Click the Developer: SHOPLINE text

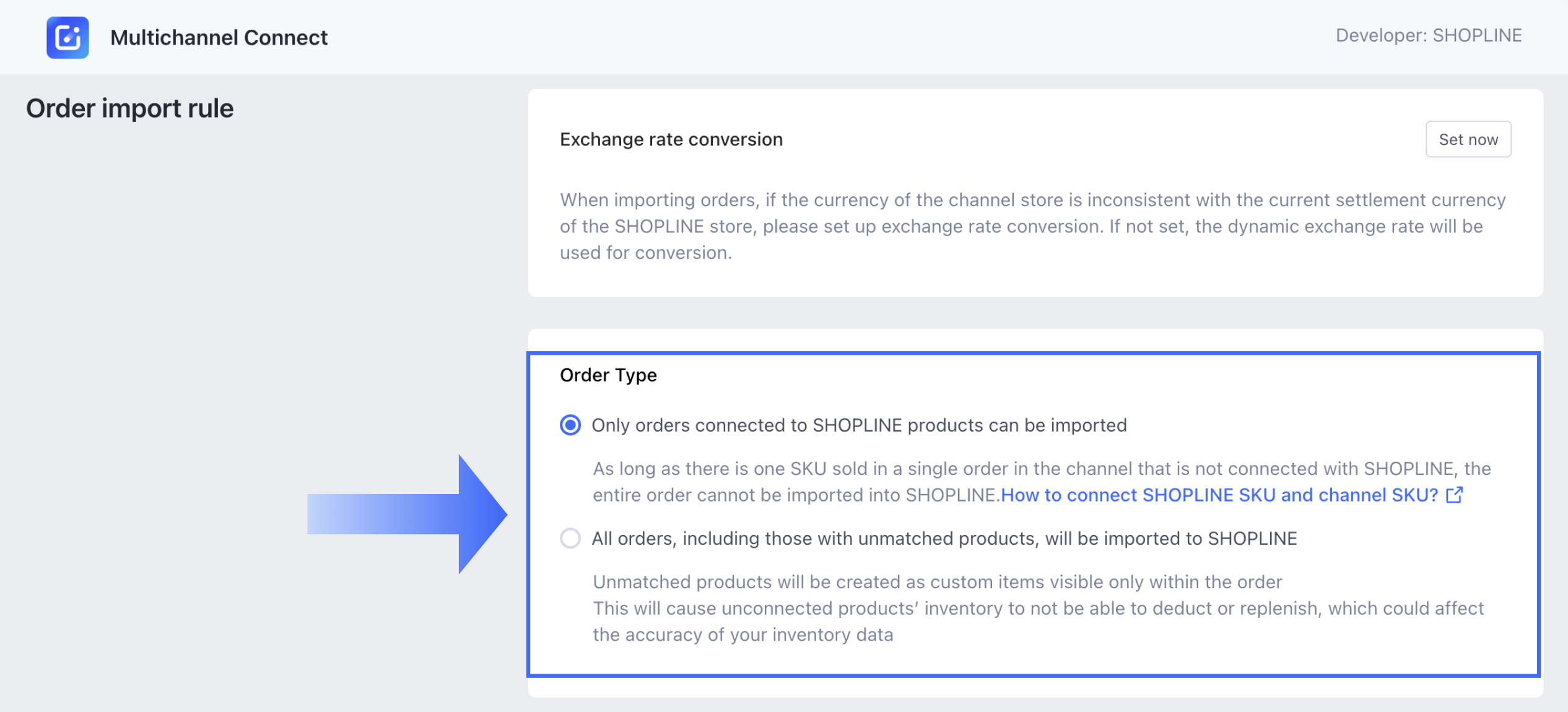[1428, 35]
